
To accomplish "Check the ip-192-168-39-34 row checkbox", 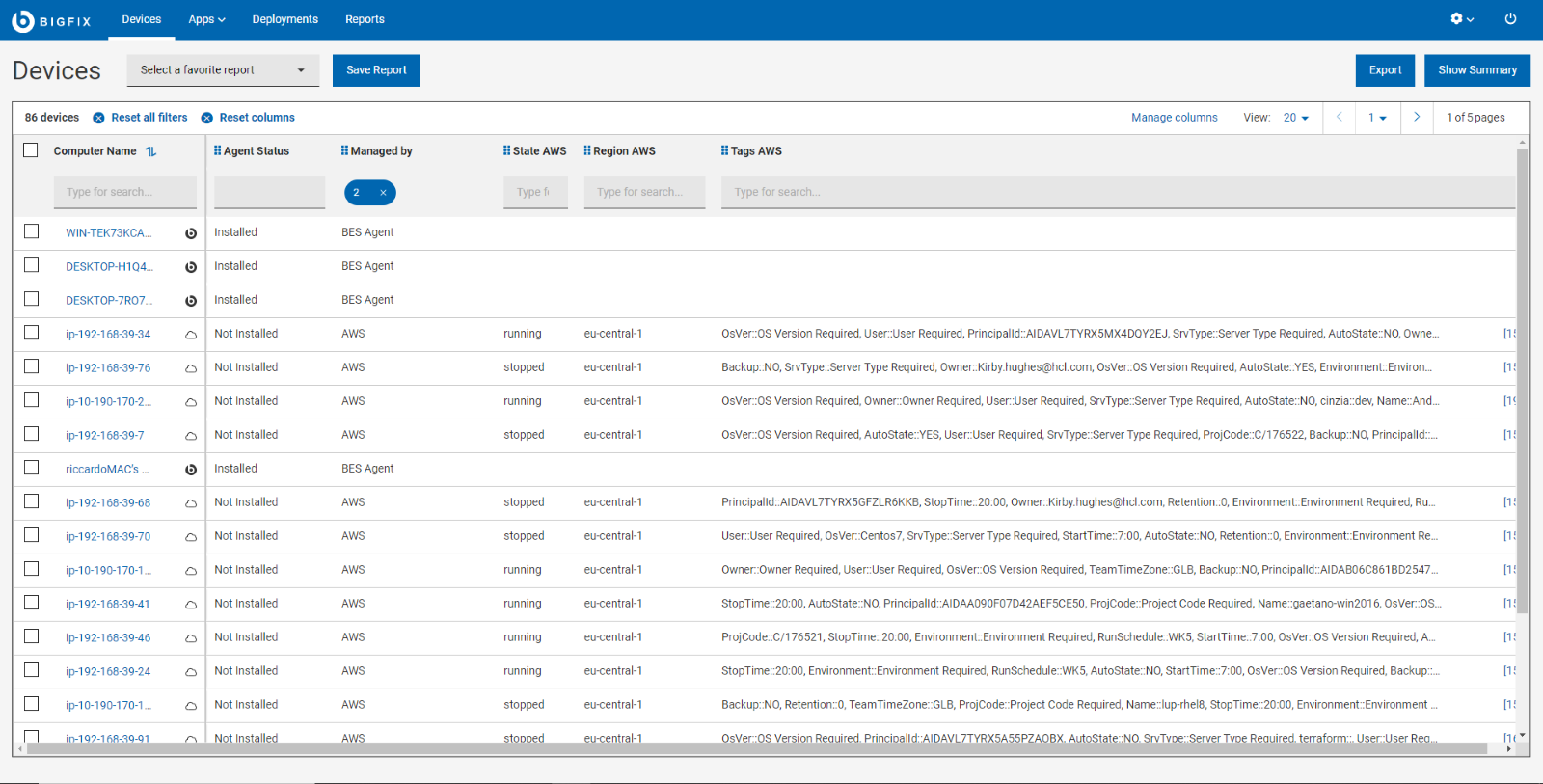I will pyautogui.click(x=31, y=333).
